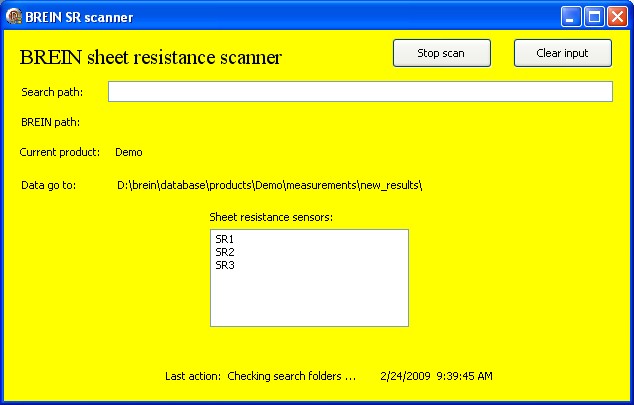Click the Clear input button
This screenshot has width=634, height=405.
click(x=562, y=53)
